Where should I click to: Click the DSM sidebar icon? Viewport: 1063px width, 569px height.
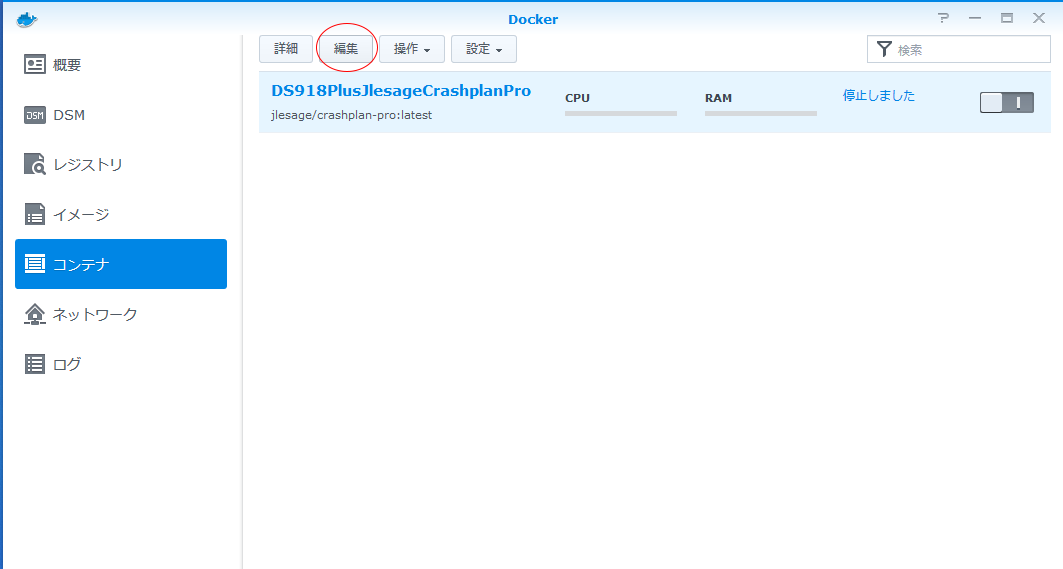pos(35,115)
